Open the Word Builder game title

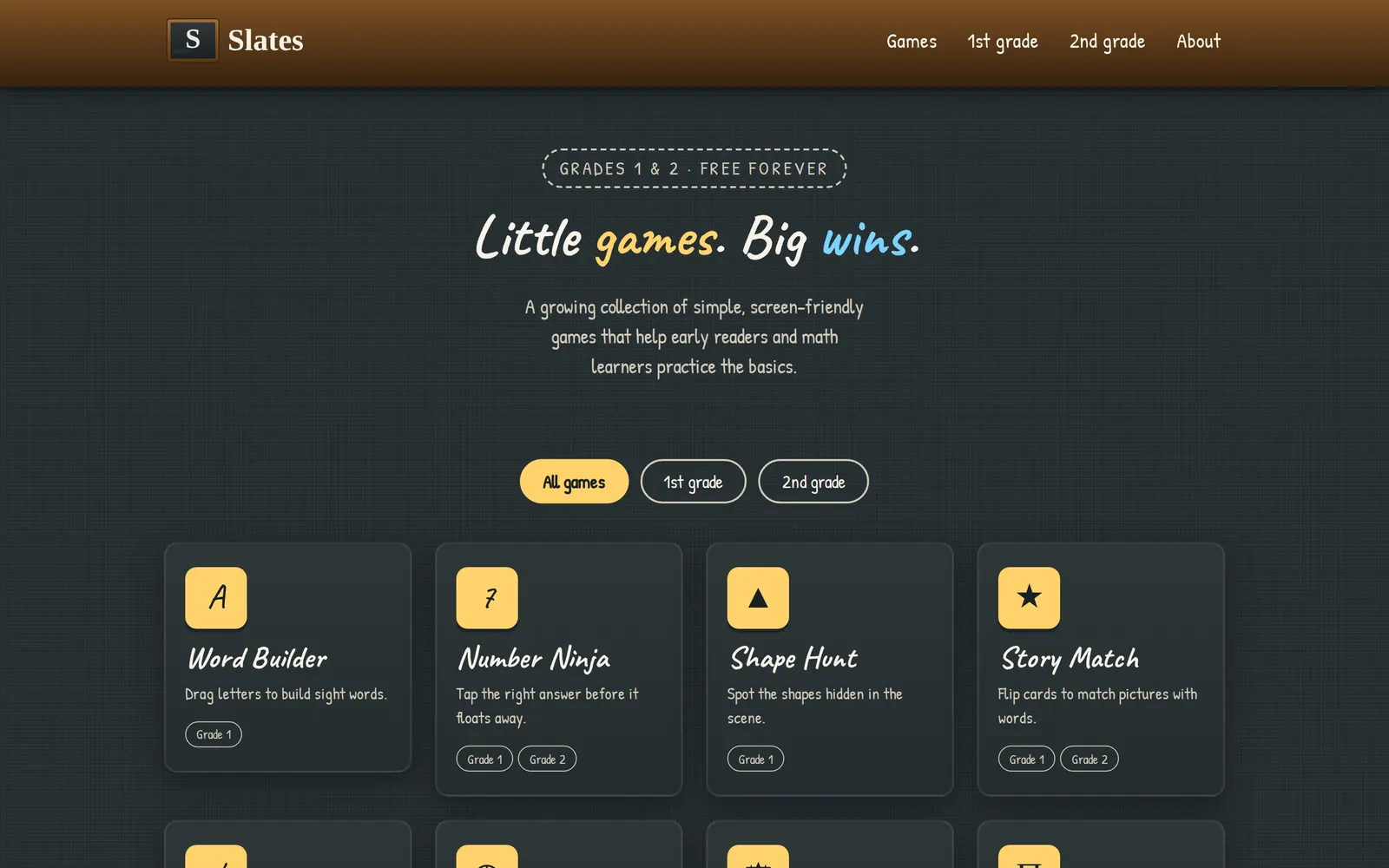tap(258, 658)
